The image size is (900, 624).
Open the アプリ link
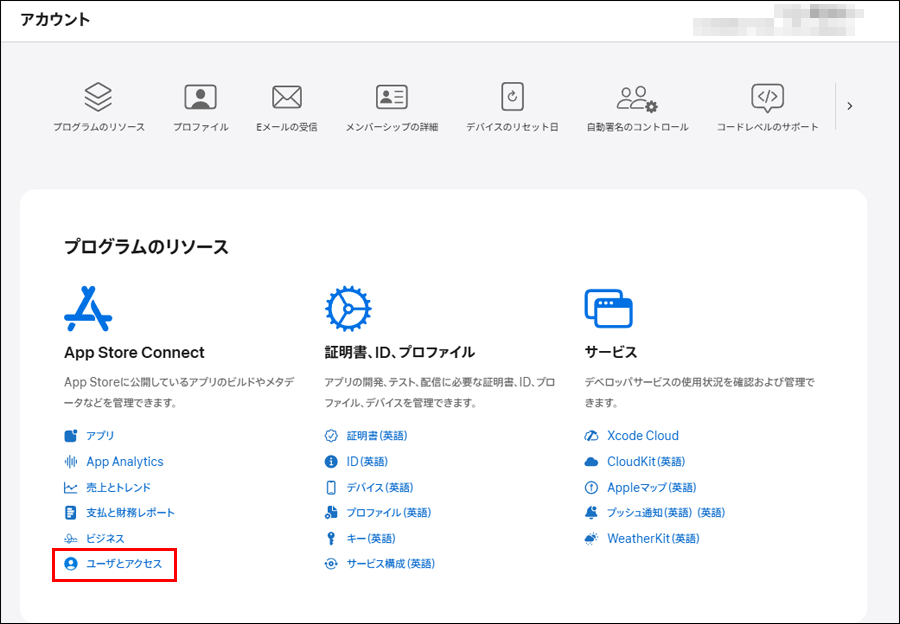(x=100, y=436)
